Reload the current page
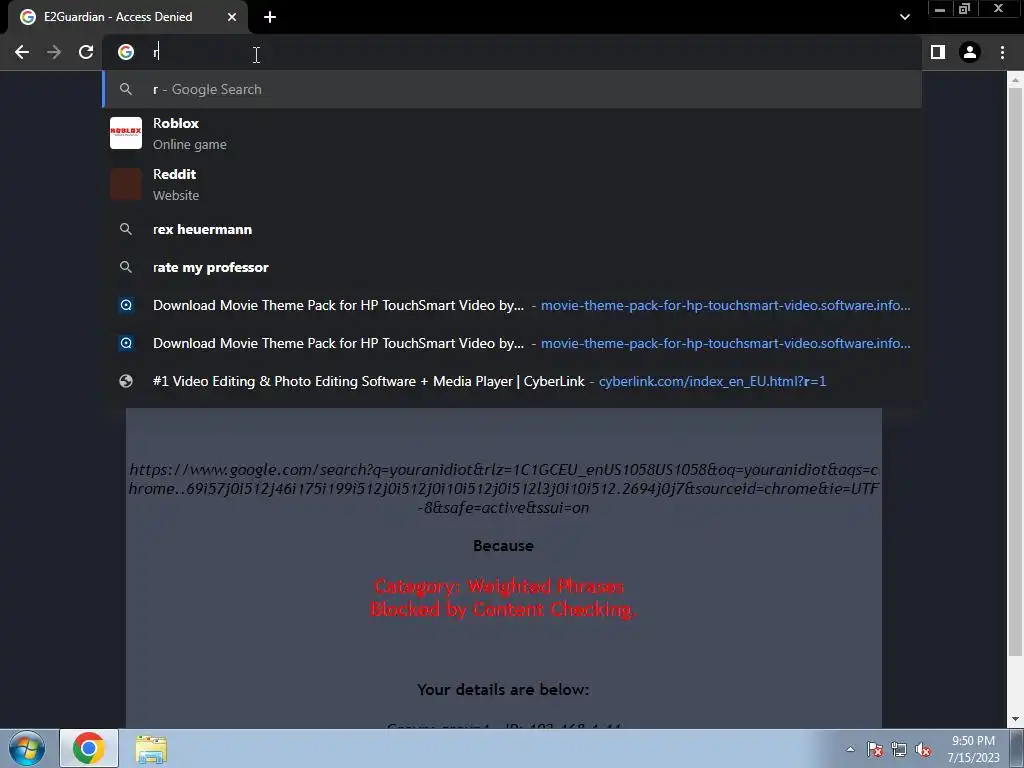 [86, 52]
